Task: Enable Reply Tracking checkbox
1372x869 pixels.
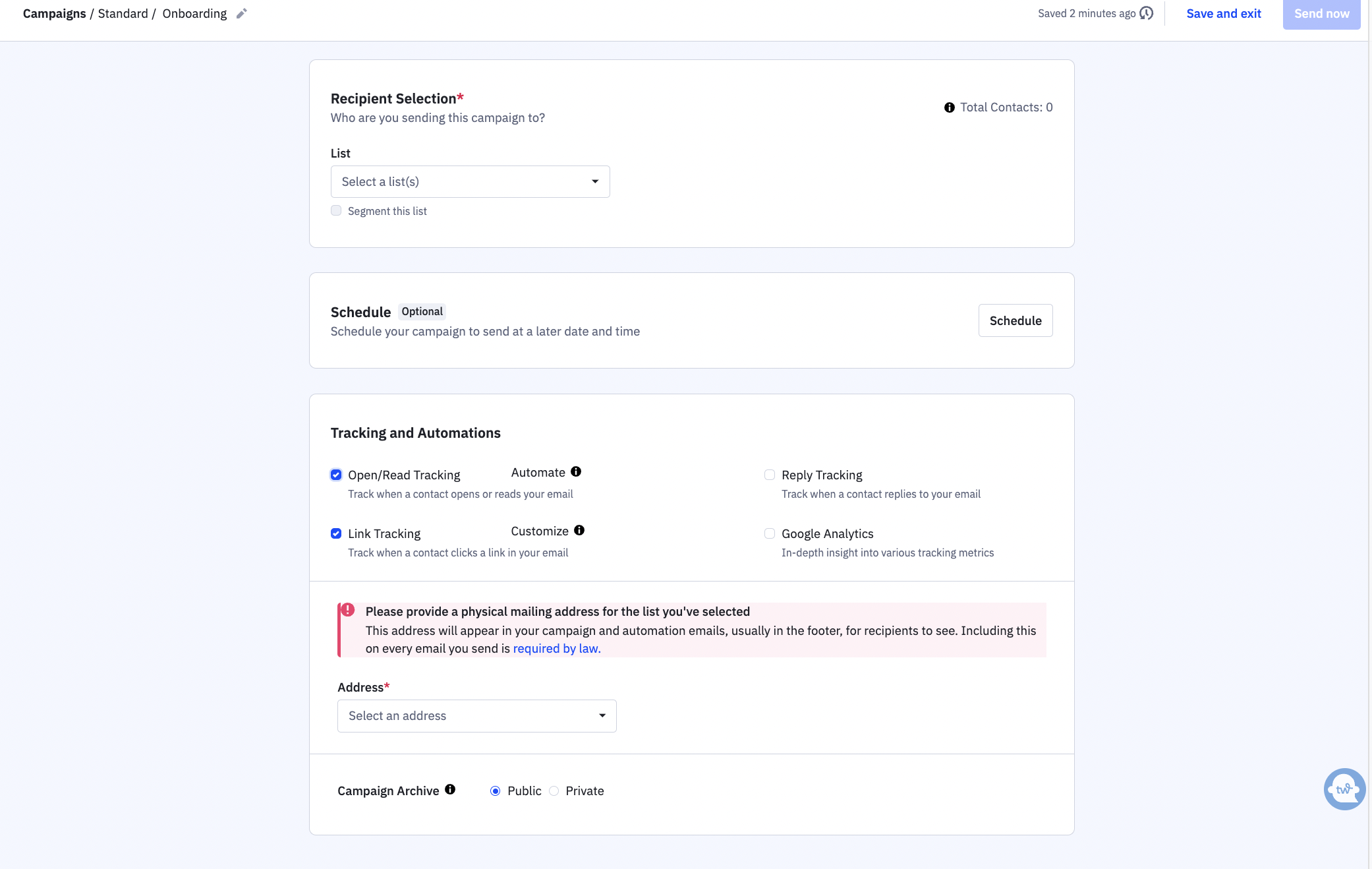Action: click(x=770, y=475)
